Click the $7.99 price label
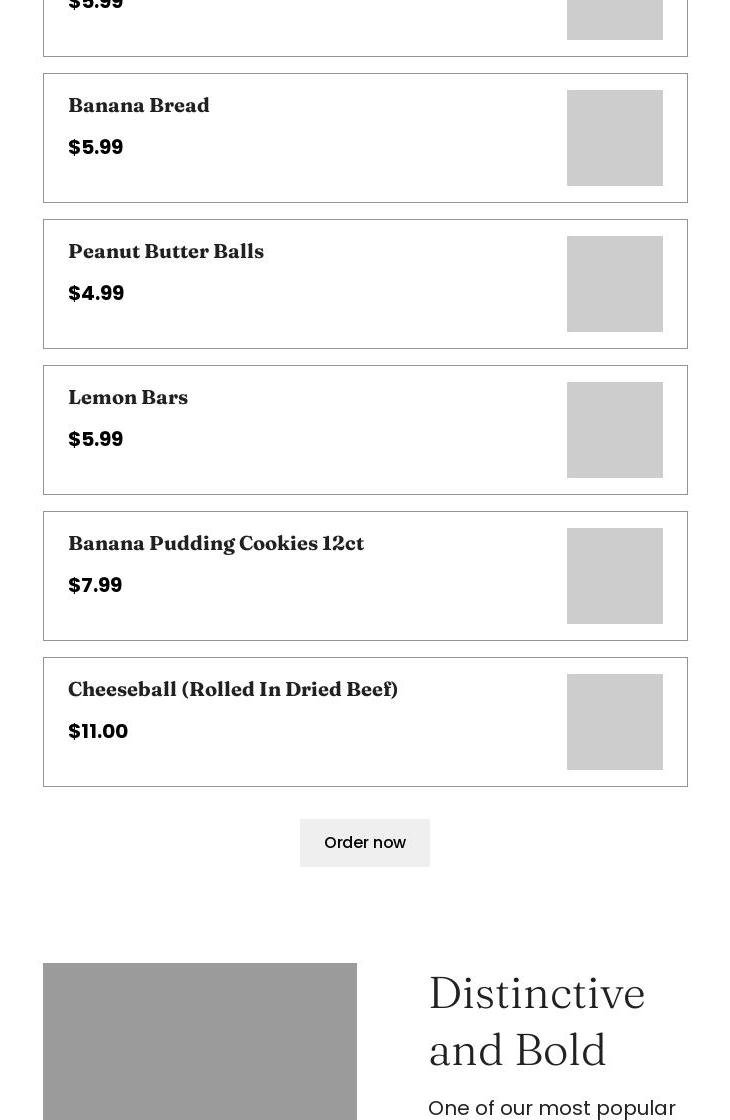Screen dimensions: 730x1120 pyautogui.click(x=94, y=584)
